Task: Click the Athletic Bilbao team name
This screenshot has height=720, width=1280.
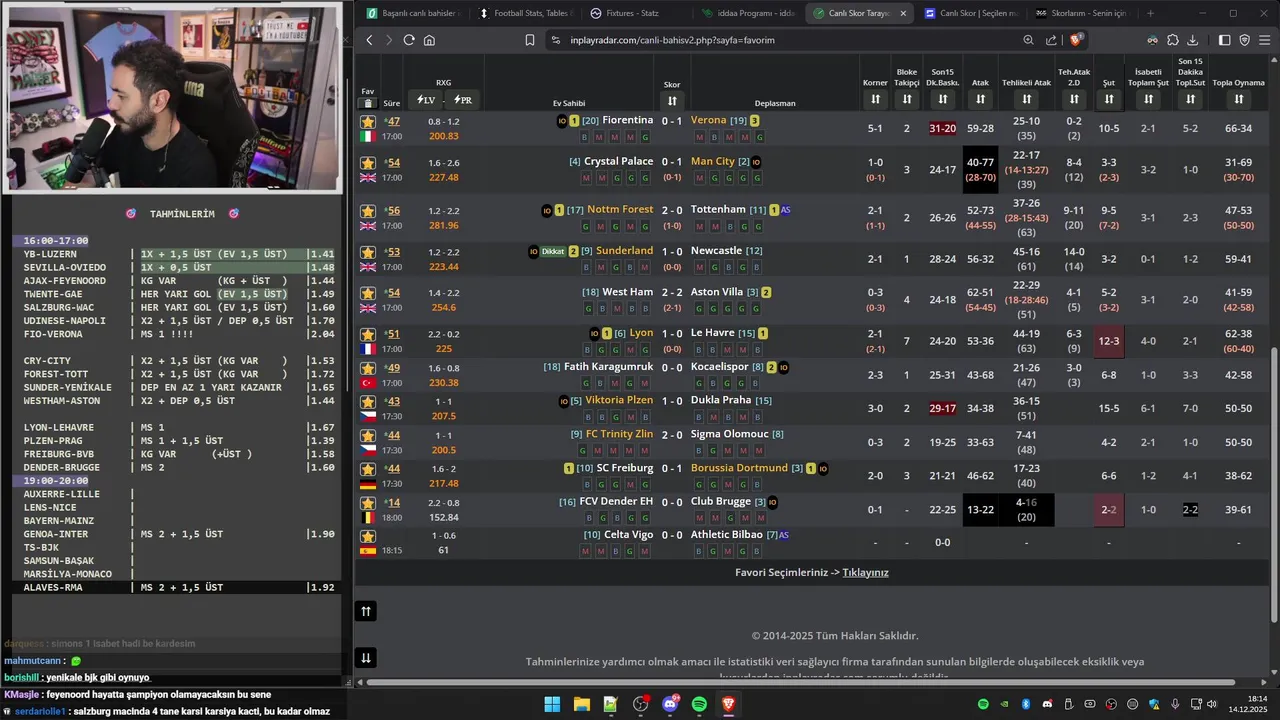Action: 727,534
